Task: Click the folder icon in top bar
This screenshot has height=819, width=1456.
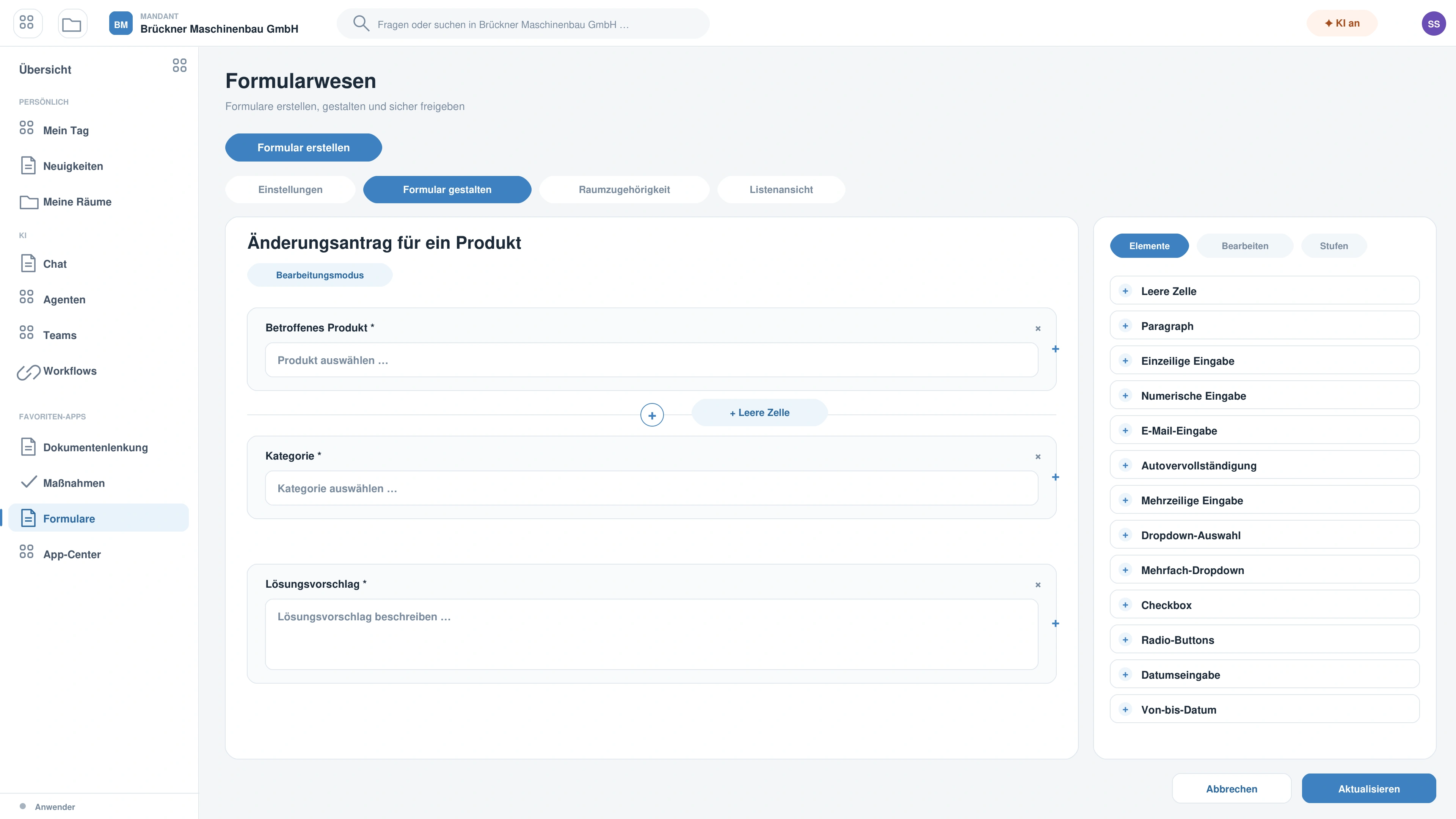Action: tap(72, 23)
